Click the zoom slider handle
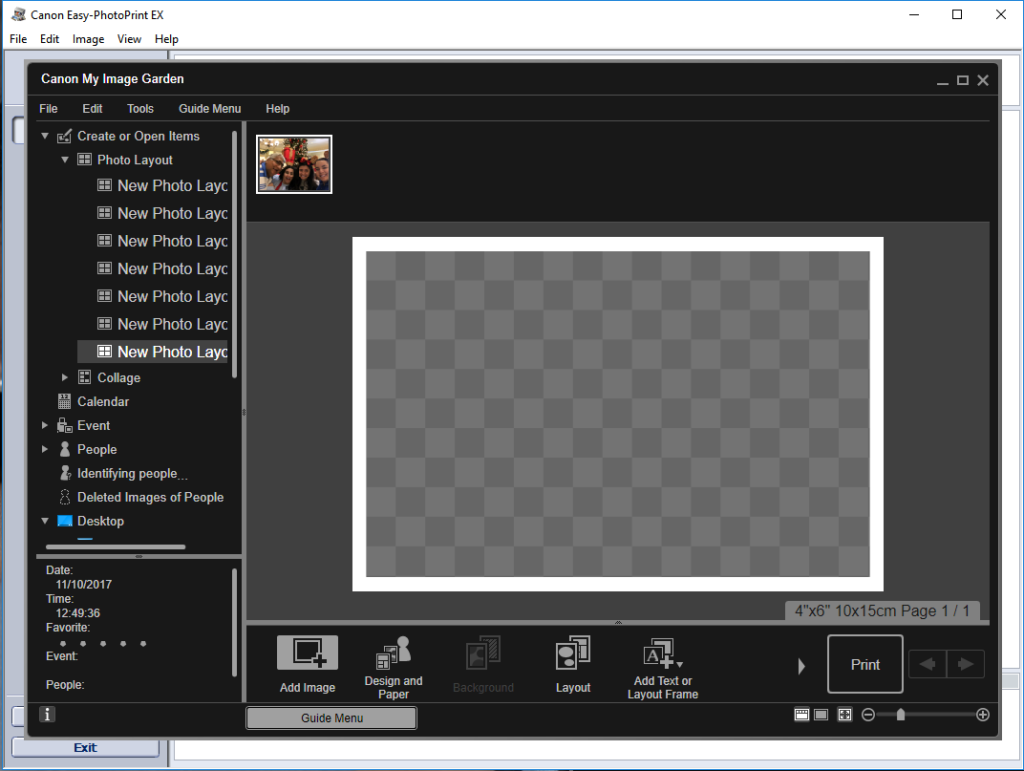The width and height of the screenshot is (1024, 771). coord(901,715)
